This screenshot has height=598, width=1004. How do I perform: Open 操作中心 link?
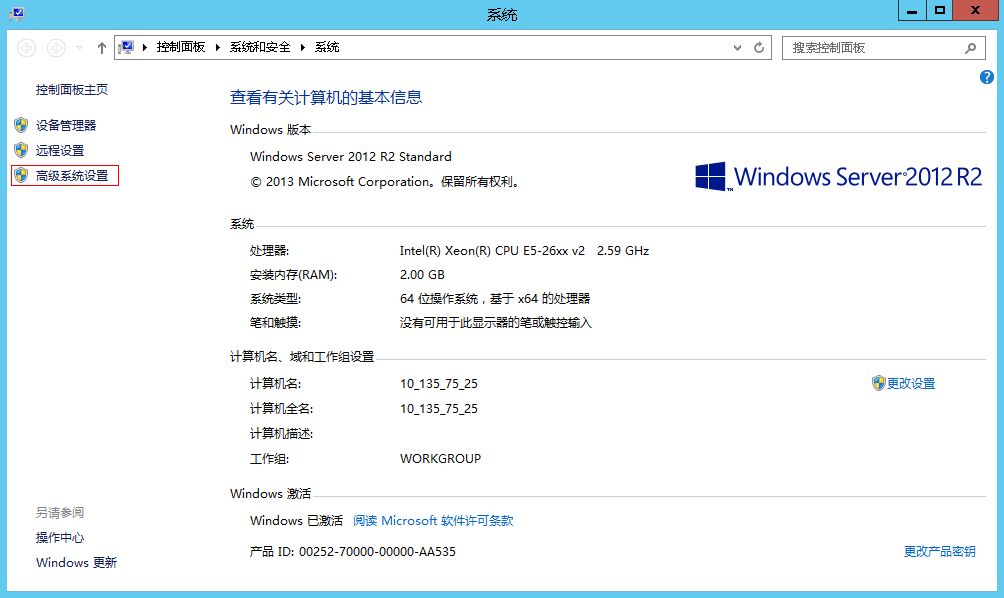coord(60,538)
